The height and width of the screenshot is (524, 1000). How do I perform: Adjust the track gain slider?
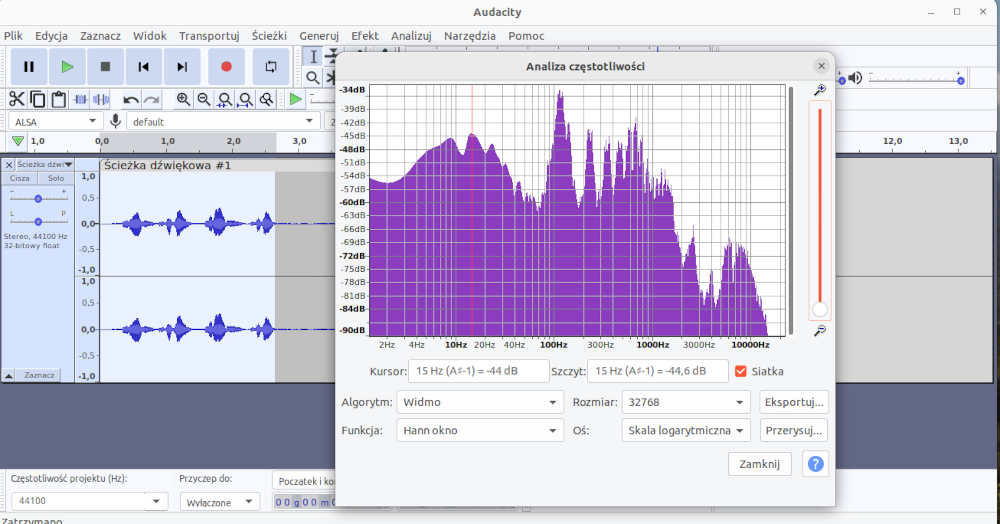[38, 198]
